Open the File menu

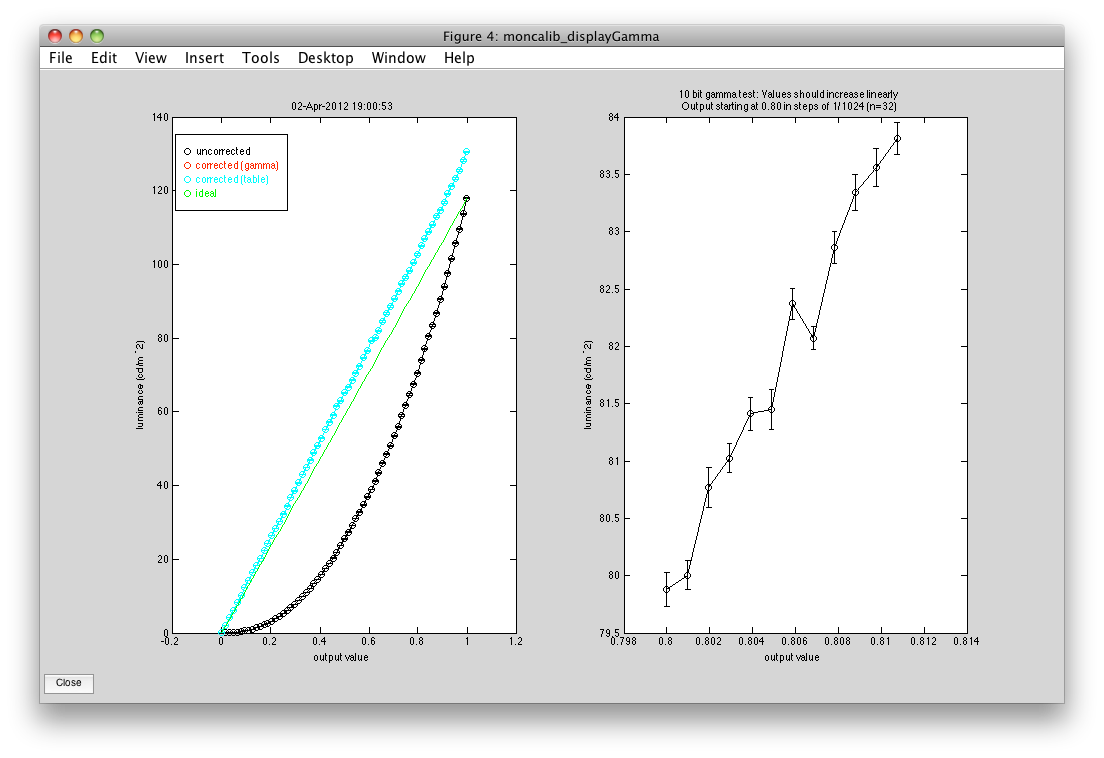click(61, 58)
